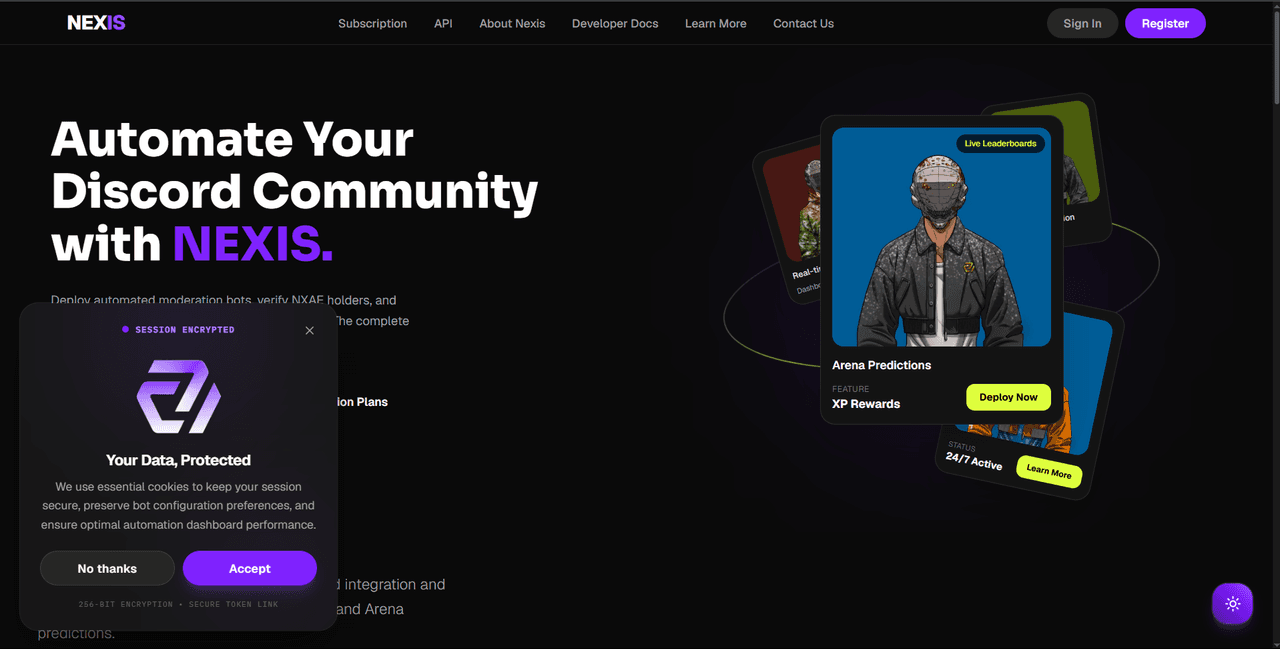Screen dimensions: 1280x649
Task: Click the Live Leaderboards badge
Action: 1000,144
